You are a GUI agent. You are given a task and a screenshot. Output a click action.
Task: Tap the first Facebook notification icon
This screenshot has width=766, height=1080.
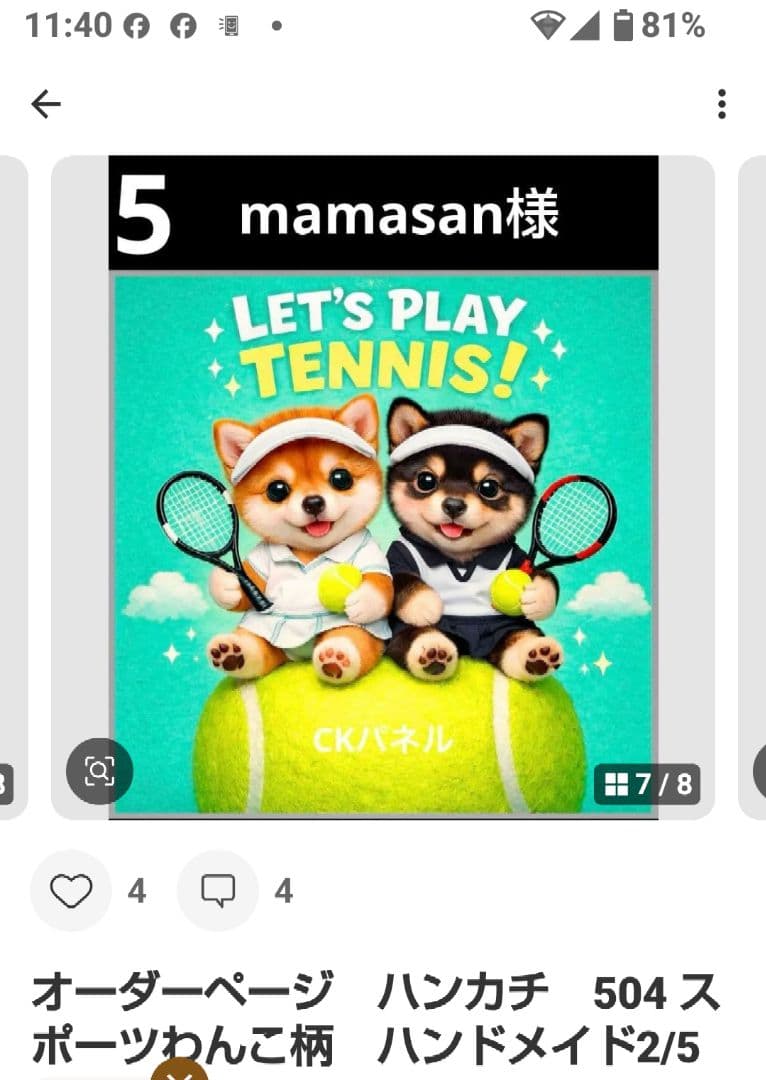coord(136,26)
